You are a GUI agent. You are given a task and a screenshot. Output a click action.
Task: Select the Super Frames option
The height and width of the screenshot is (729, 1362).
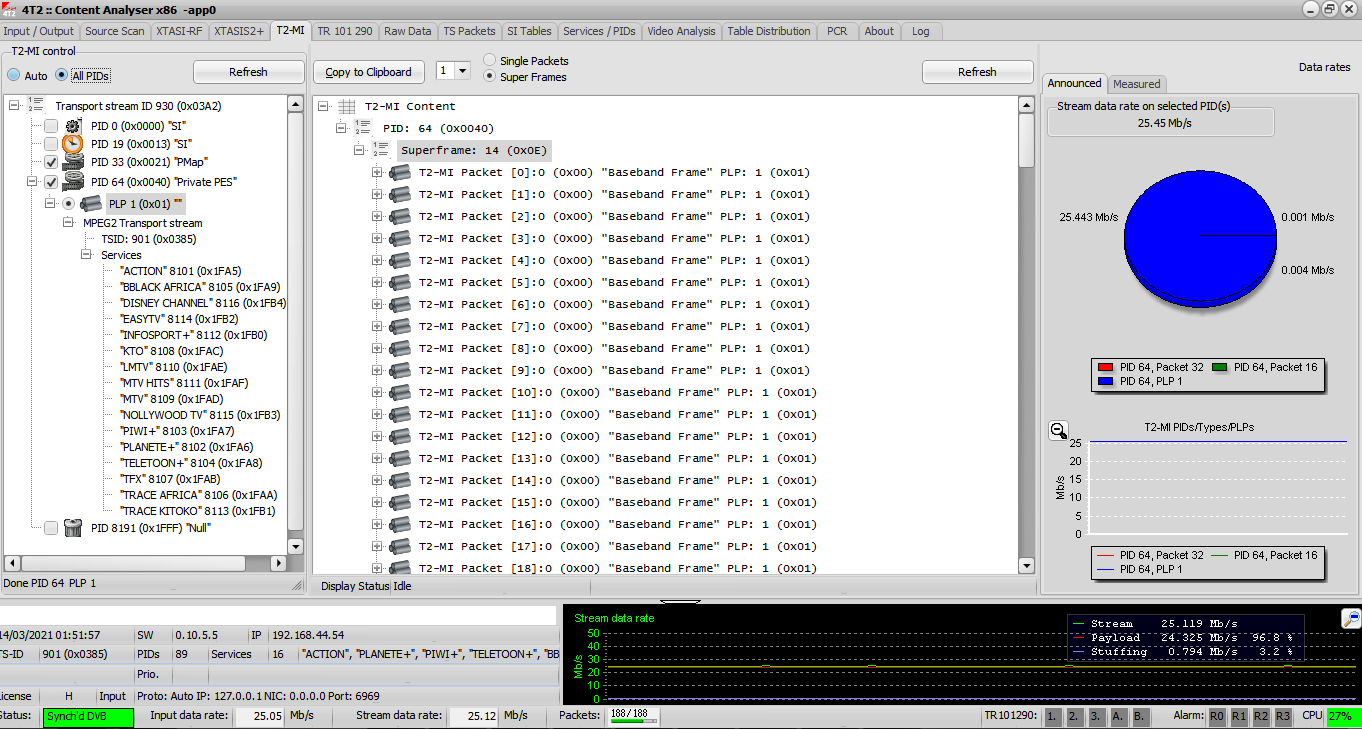tap(489, 76)
